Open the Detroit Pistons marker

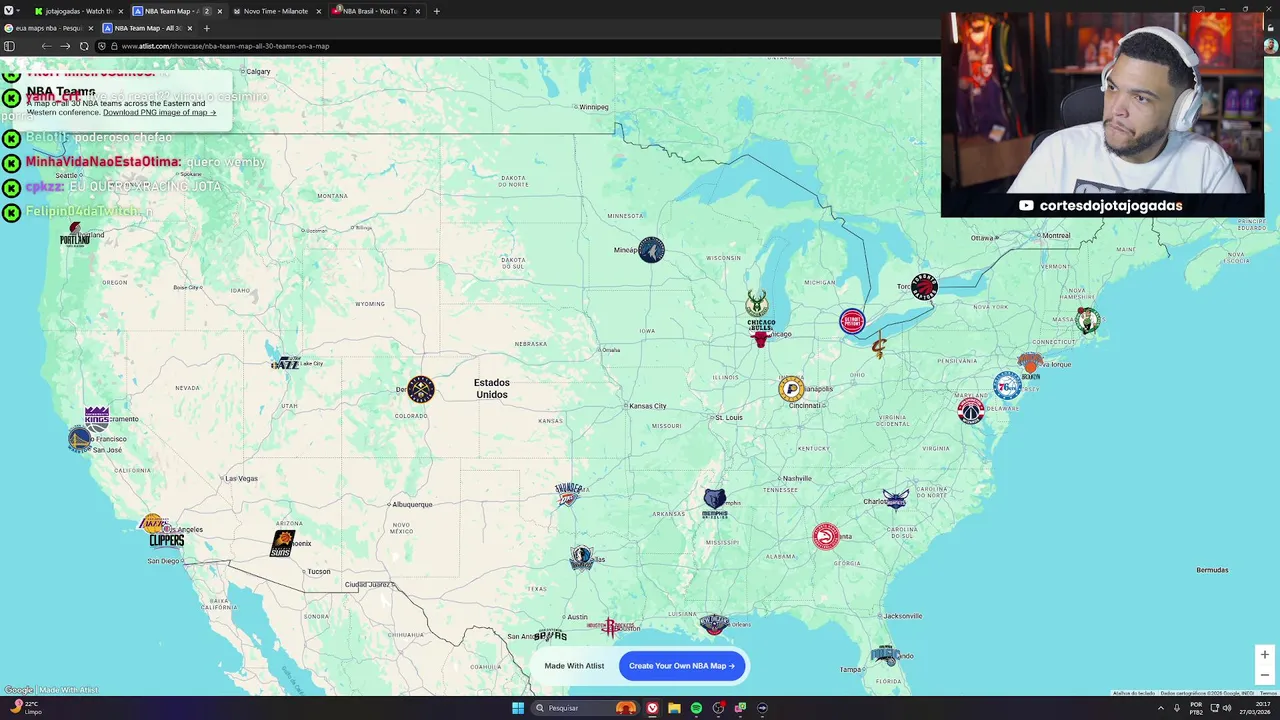(x=852, y=322)
